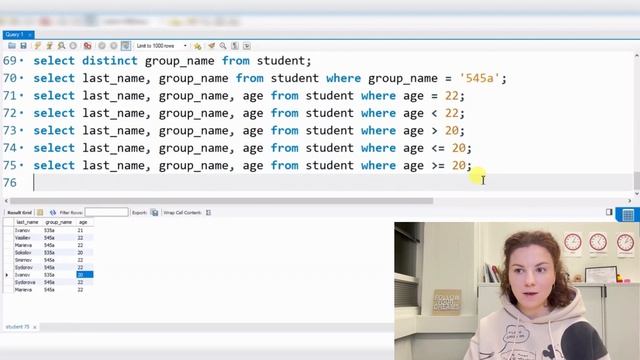This screenshot has height=360, width=640.
Task: Select the Sokolov cell in results
Action: (x=23, y=253)
